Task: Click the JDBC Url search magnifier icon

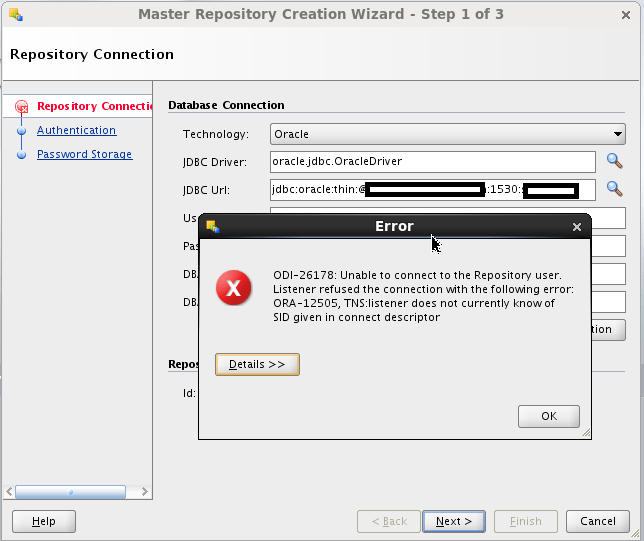Action: pyautogui.click(x=614, y=189)
